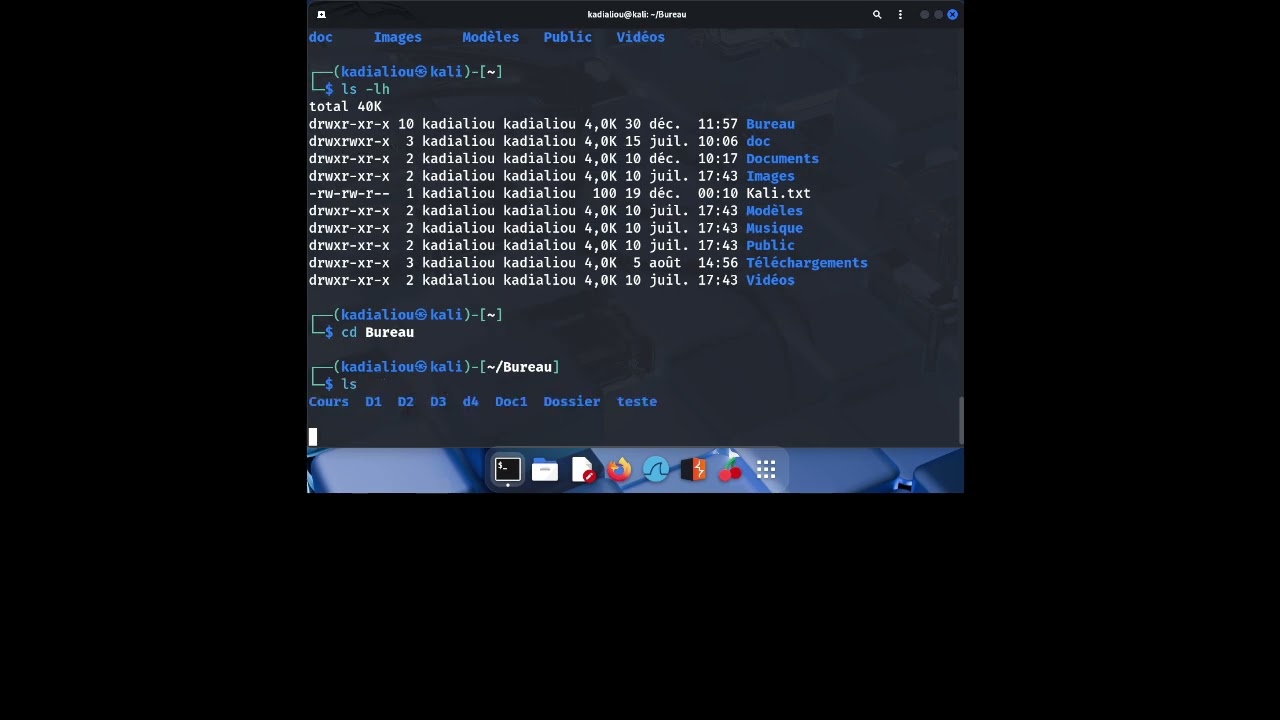Open the text editor dock icon
This screenshot has width=1280, height=720.
[x=583, y=470]
